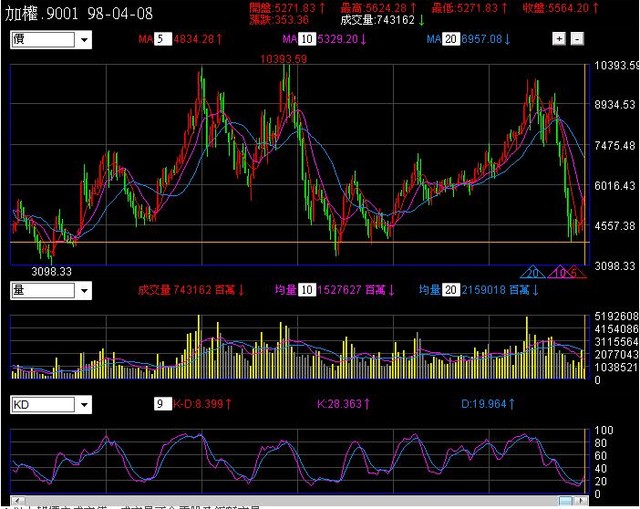Screen dimensions: 640x509
Task: Click the 漲跌:353.36 header value
Action: (x=279, y=20)
